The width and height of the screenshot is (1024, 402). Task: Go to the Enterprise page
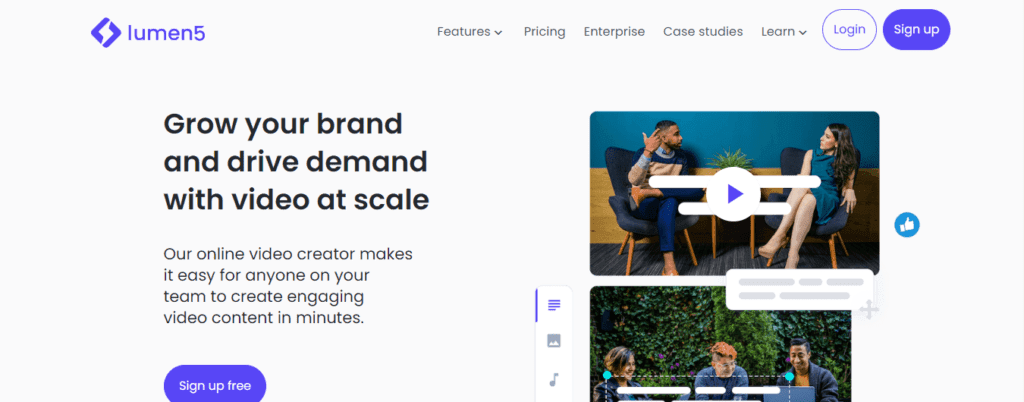pyautogui.click(x=614, y=31)
